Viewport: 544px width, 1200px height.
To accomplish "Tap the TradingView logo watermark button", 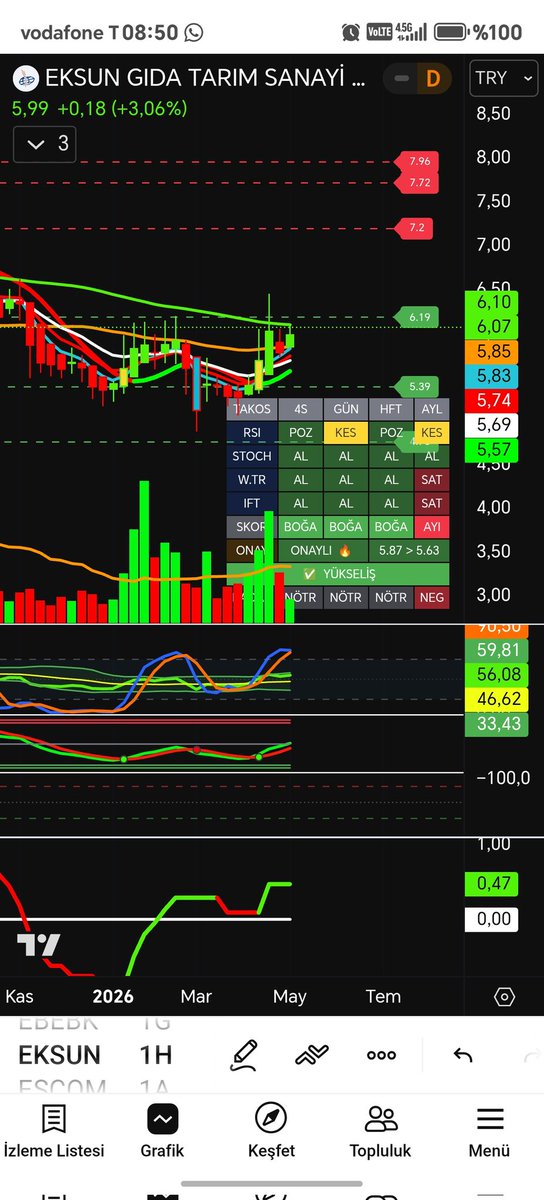I will click(x=38, y=944).
